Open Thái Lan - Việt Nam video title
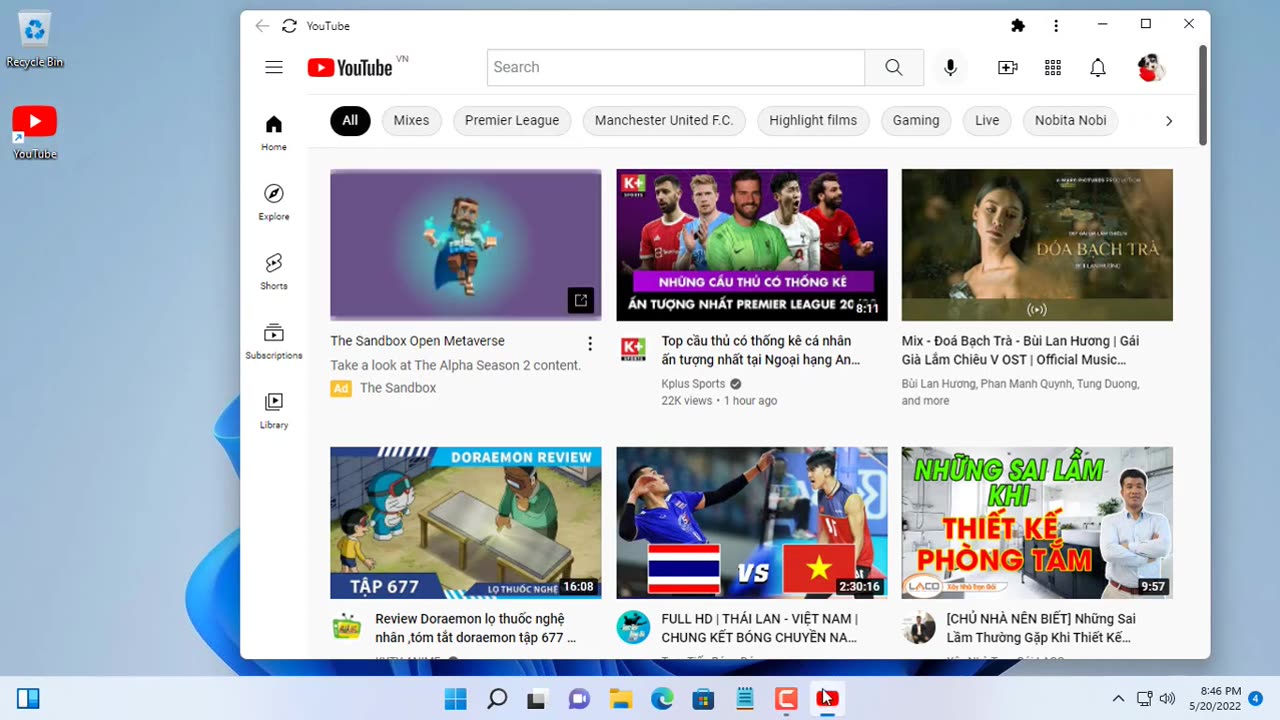The image size is (1280, 720). click(760, 628)
